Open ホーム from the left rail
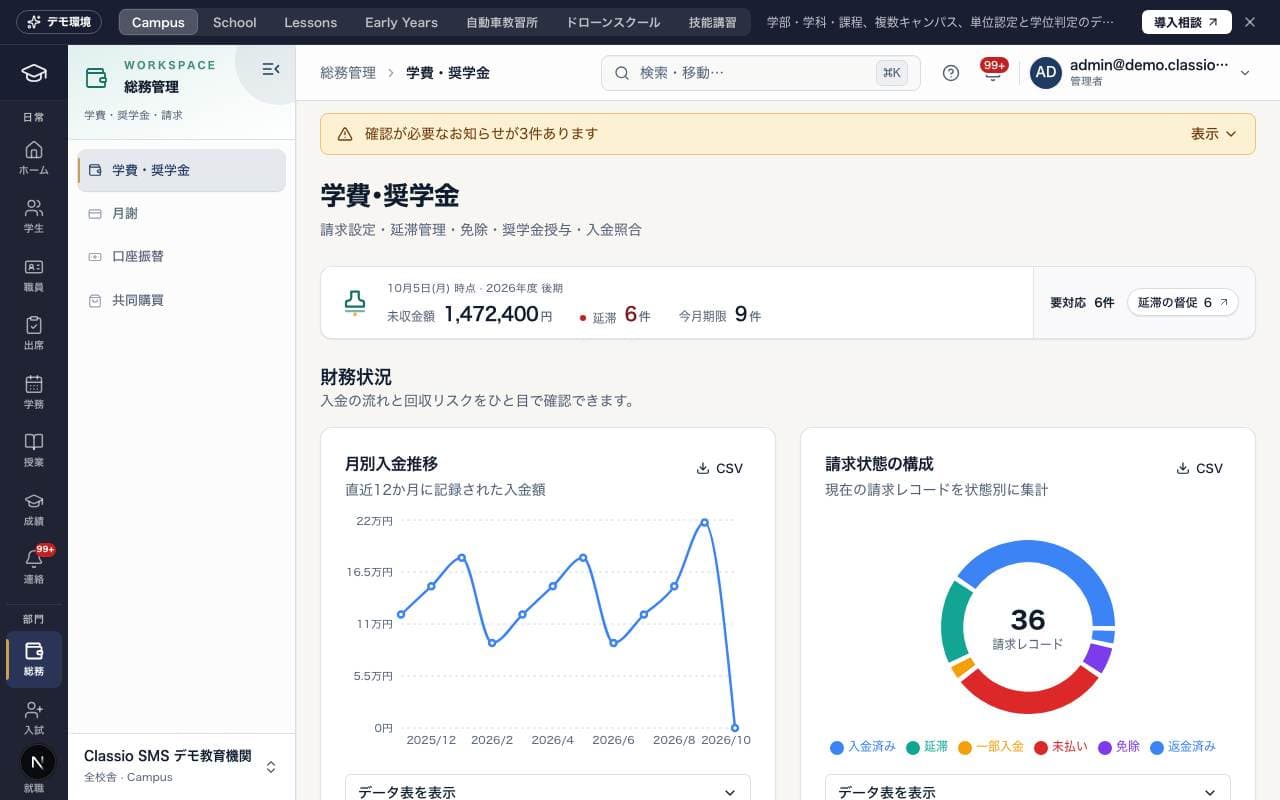The height and width of the screenshot is (800, 1280). click(x=34, y=158)
